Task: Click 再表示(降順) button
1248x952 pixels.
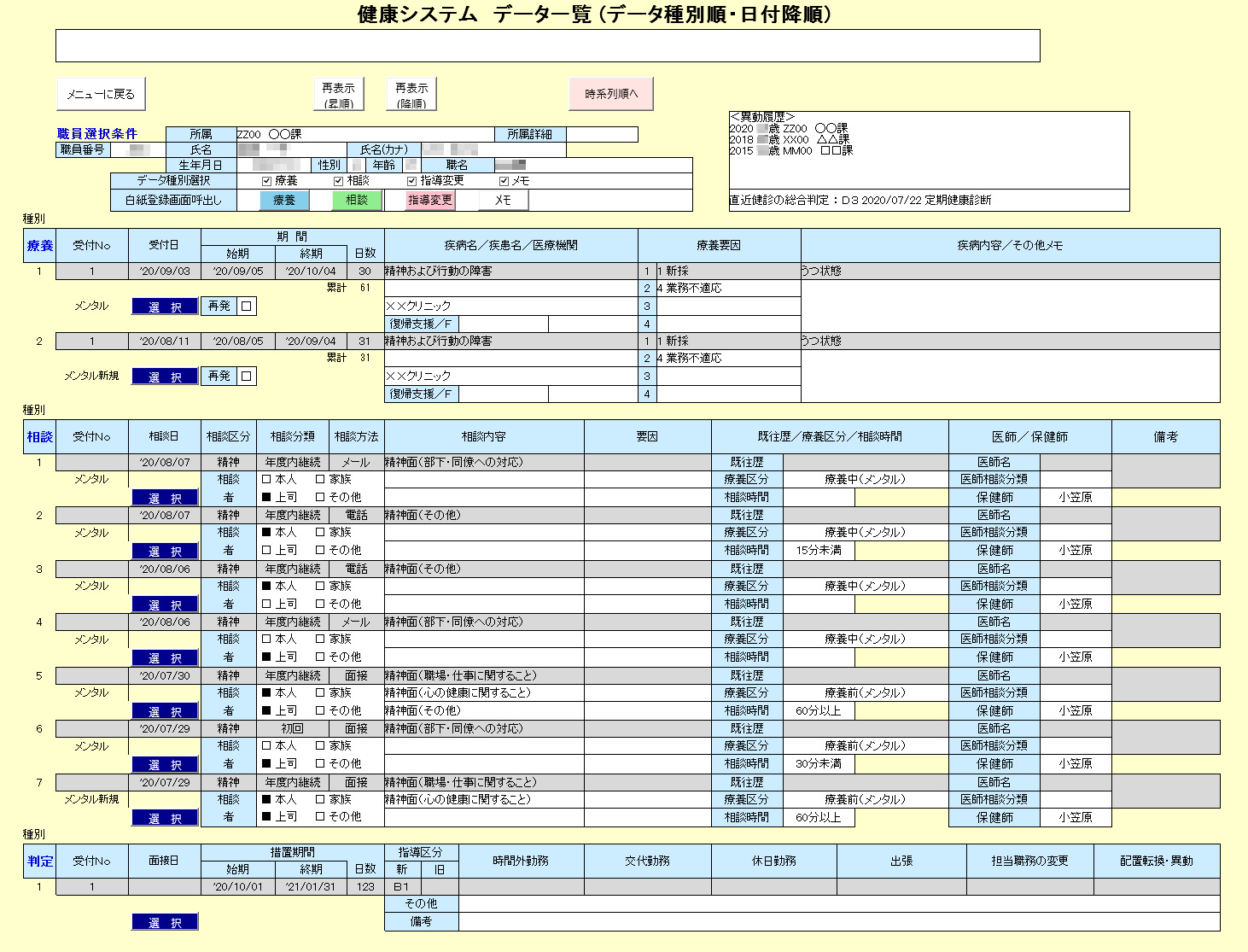Action: (x=411, y=94)
